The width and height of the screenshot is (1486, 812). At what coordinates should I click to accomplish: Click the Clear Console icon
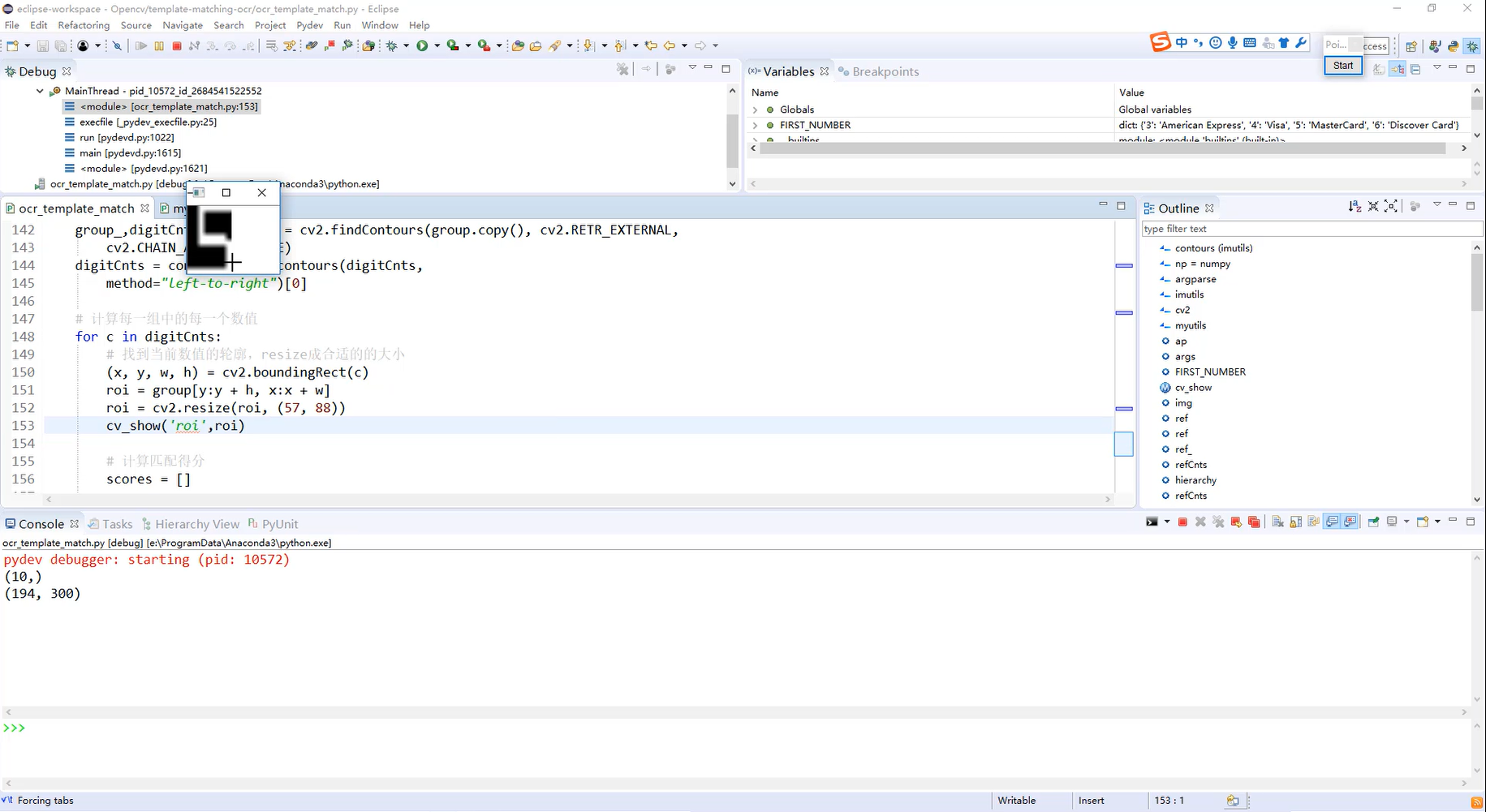[1277, 522]
